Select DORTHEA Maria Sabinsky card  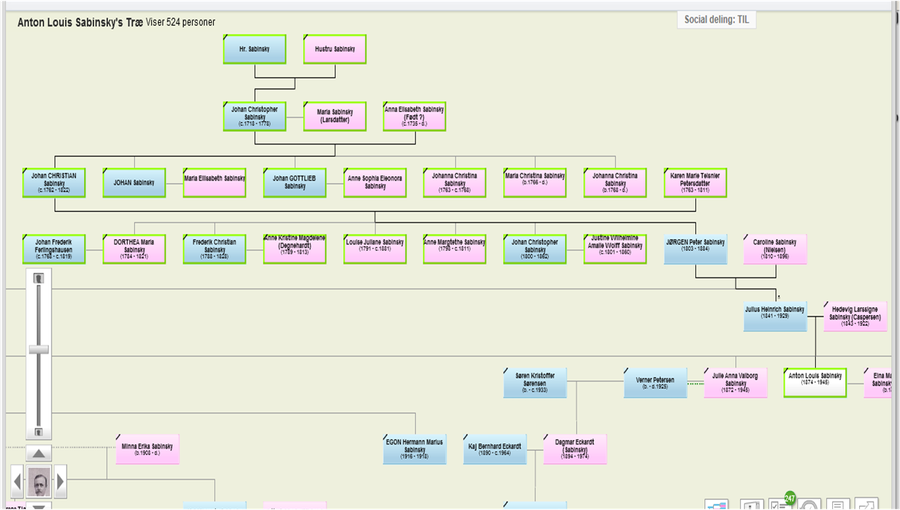point(134,249)
